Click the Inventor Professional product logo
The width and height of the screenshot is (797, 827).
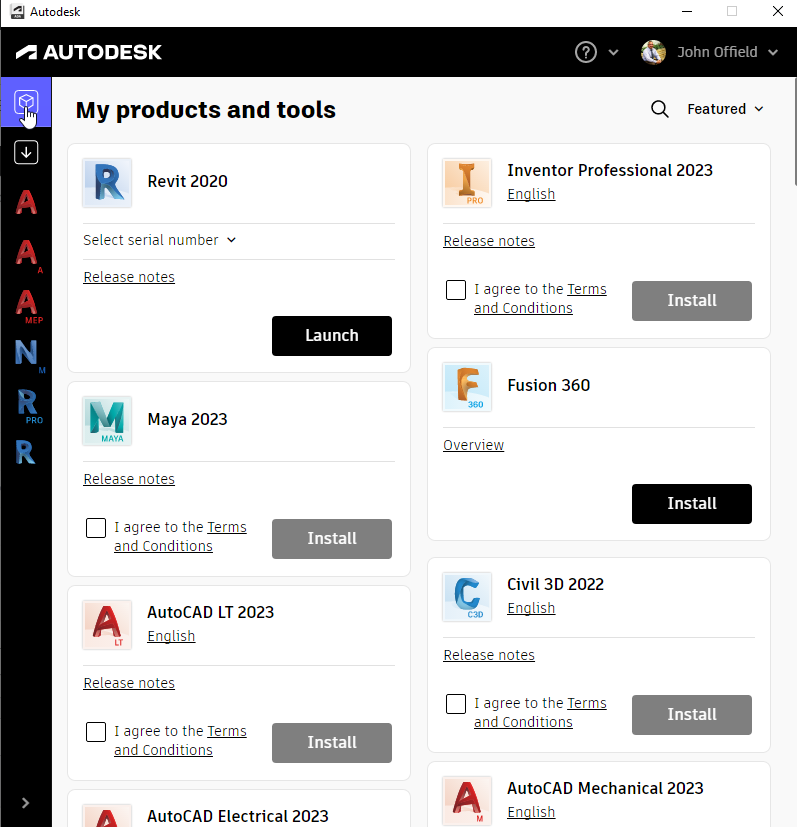tap(467, 182)
